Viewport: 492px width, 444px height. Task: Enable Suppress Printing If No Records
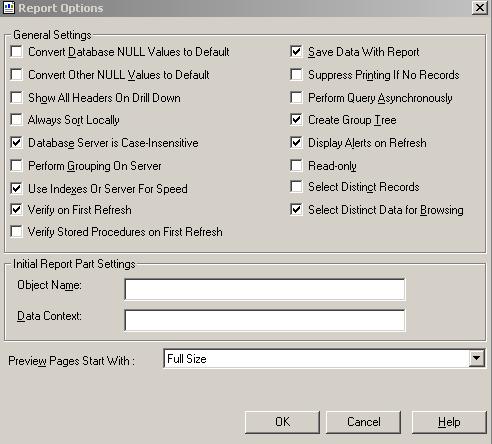pos(296,75)
